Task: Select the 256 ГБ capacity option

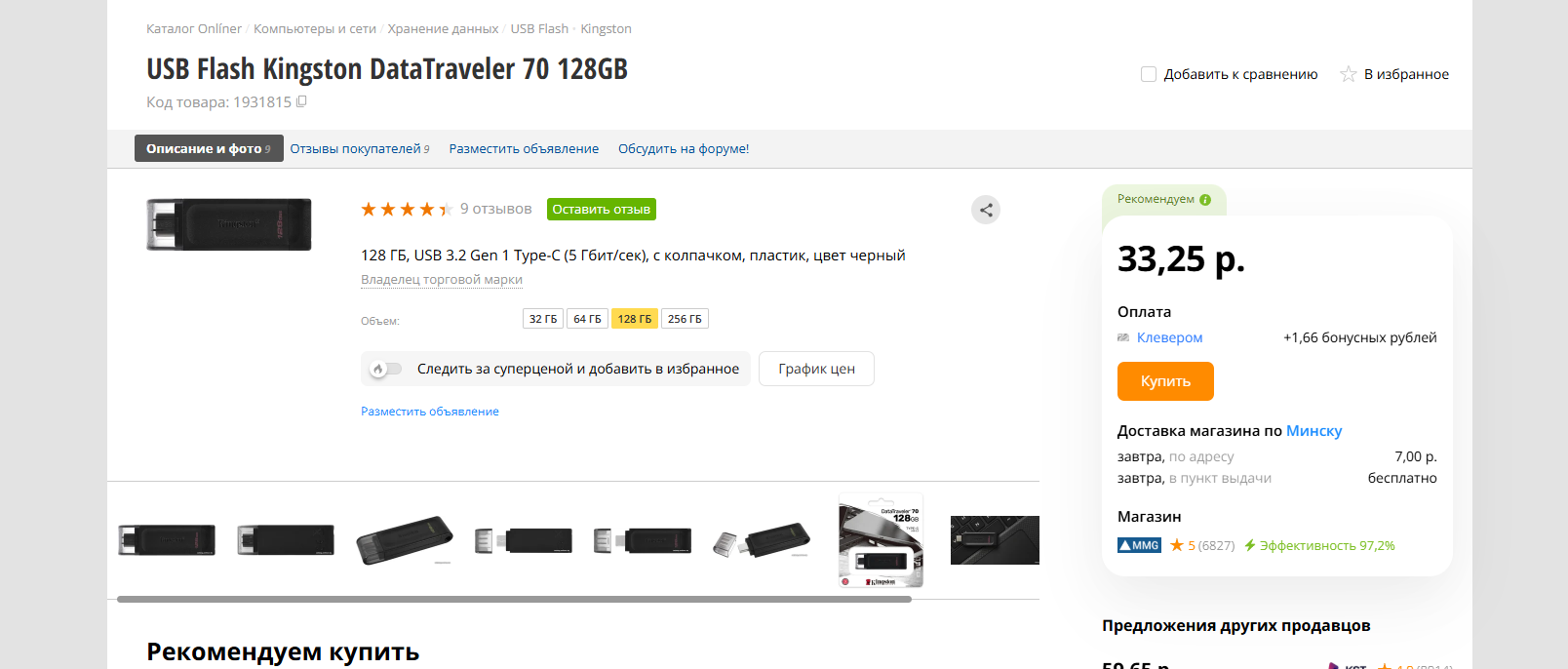Action: pos(685,319)
